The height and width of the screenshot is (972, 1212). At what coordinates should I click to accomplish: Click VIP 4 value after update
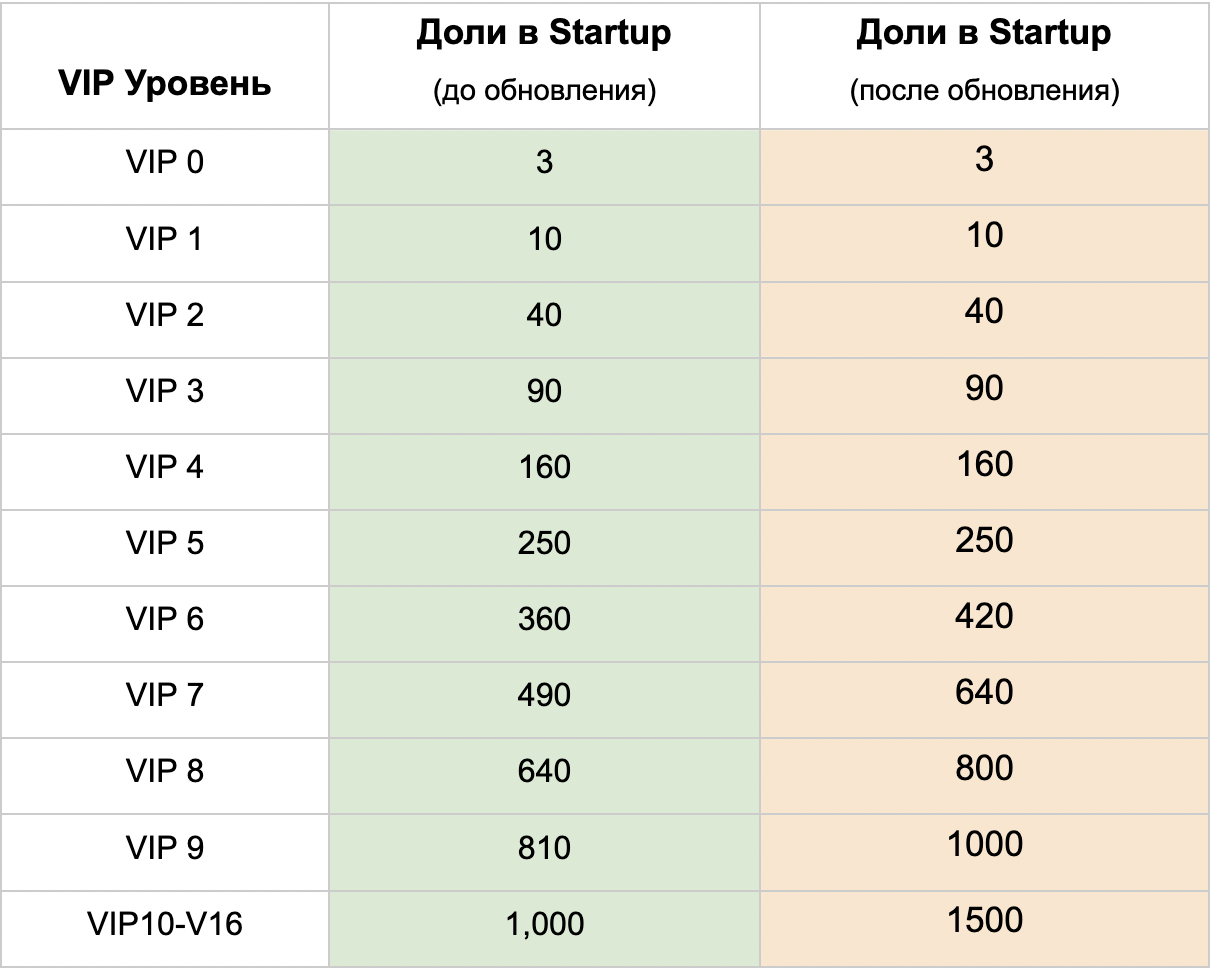click(x=985, y=465)
